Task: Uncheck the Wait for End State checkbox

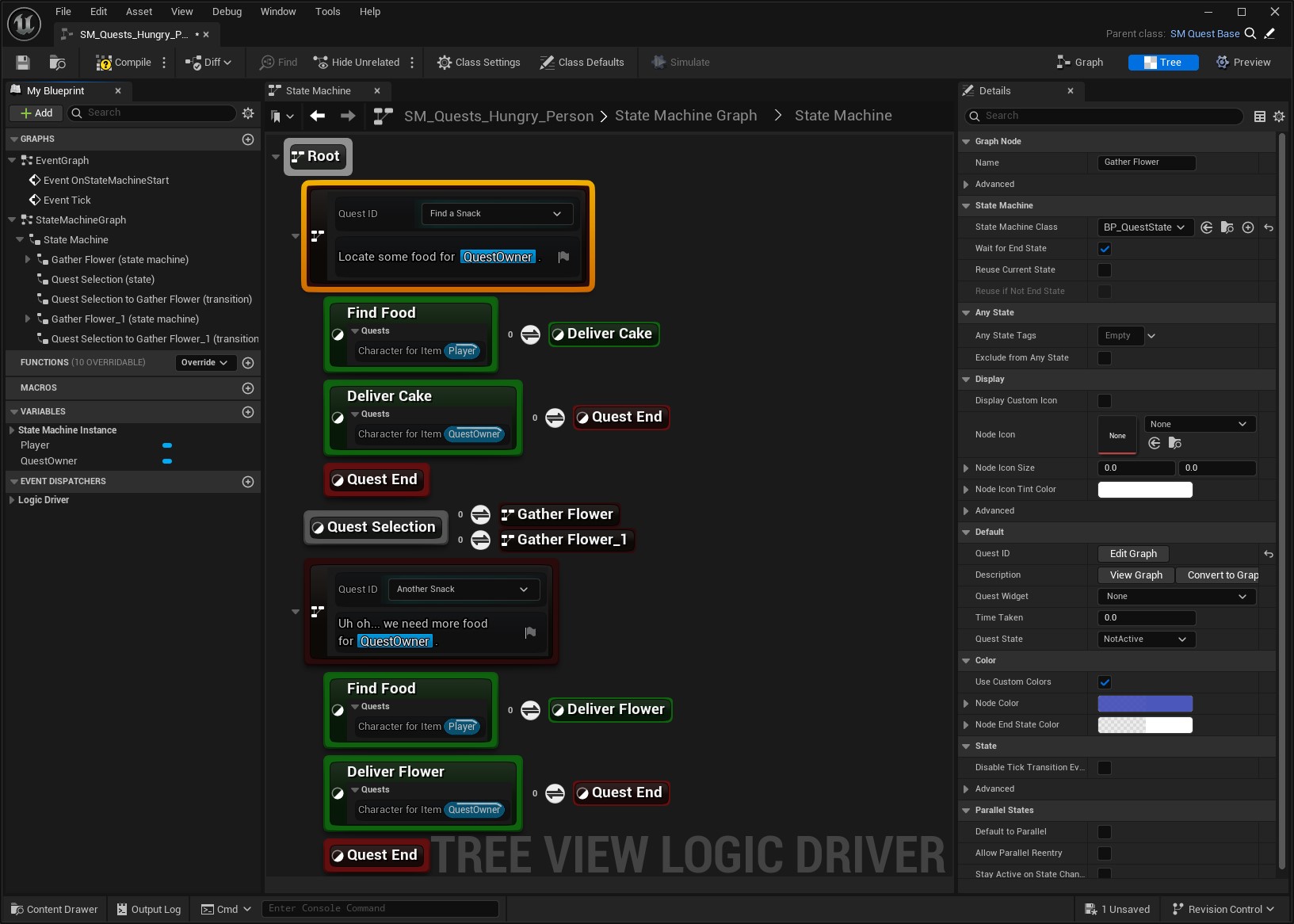Action: pyautogui.click(x=1105, y=248)
